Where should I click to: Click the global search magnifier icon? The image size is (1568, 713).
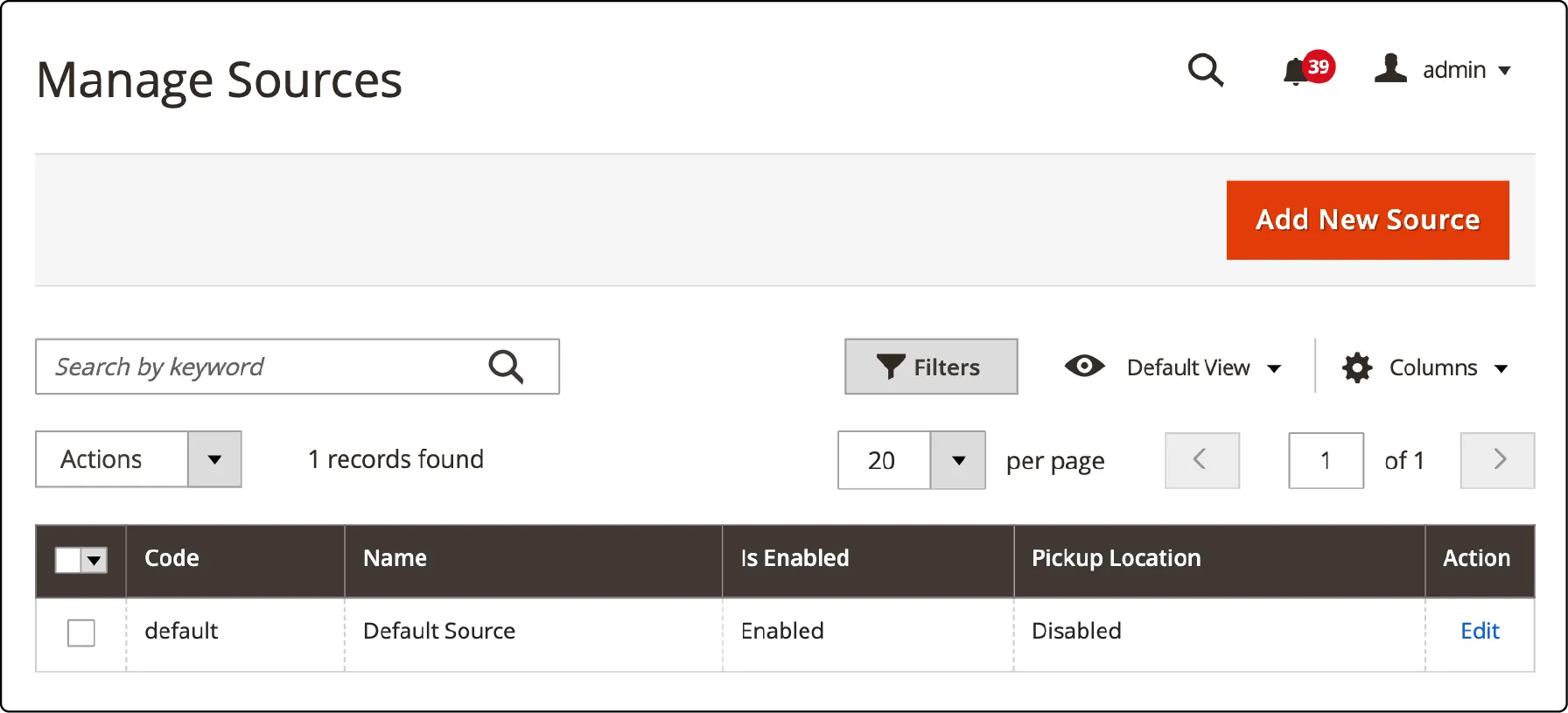1205,69
